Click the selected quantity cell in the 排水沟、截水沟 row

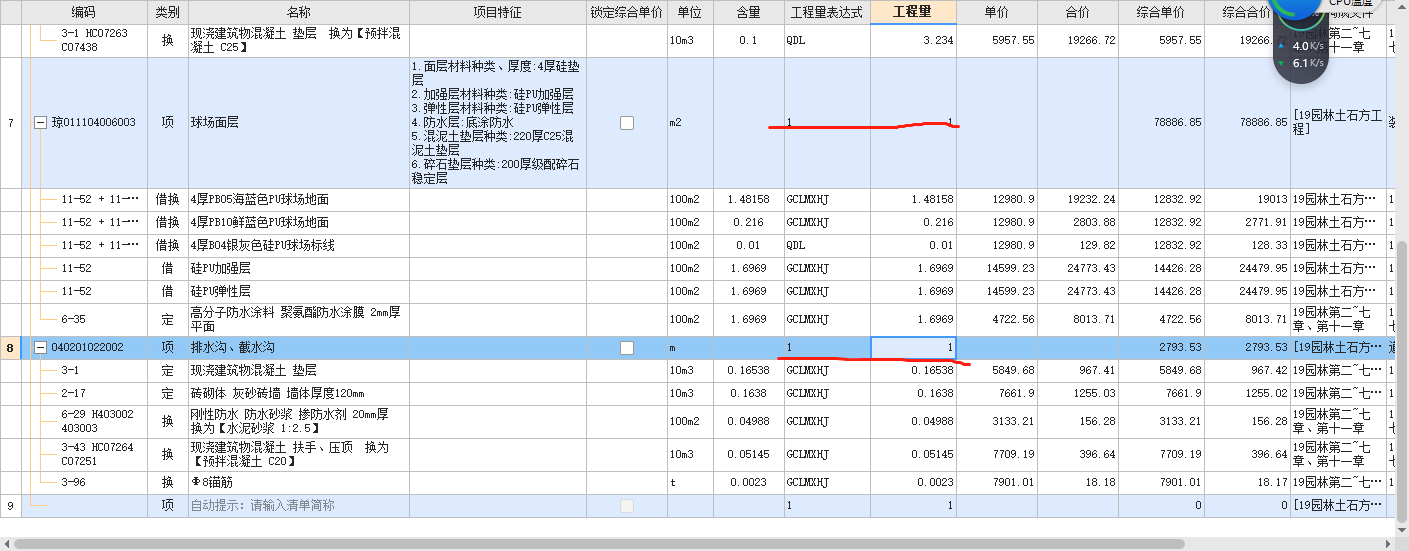tap(913, 348)
